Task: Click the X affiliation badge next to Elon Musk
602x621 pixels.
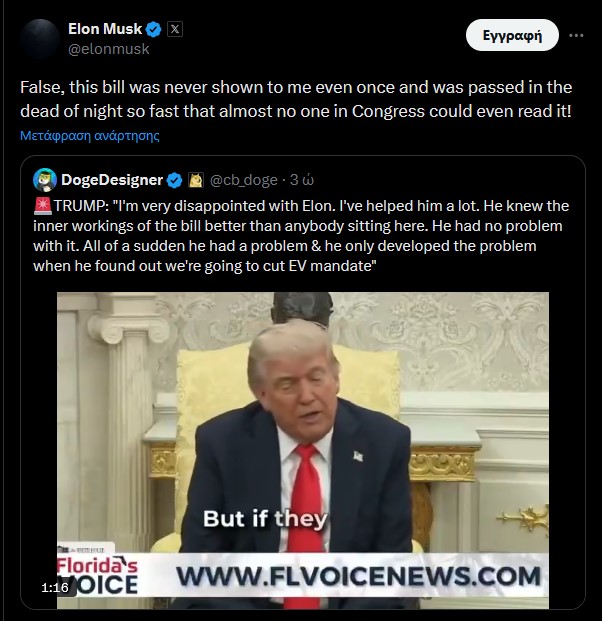Action: click(175, 29)
